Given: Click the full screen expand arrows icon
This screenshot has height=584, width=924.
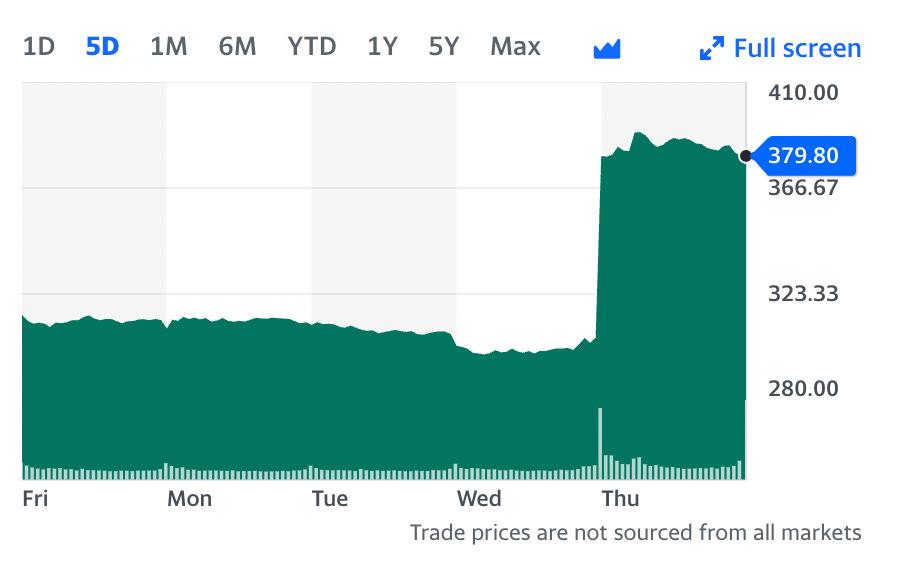Looking at the screenshot, I should tap(711, 48).
